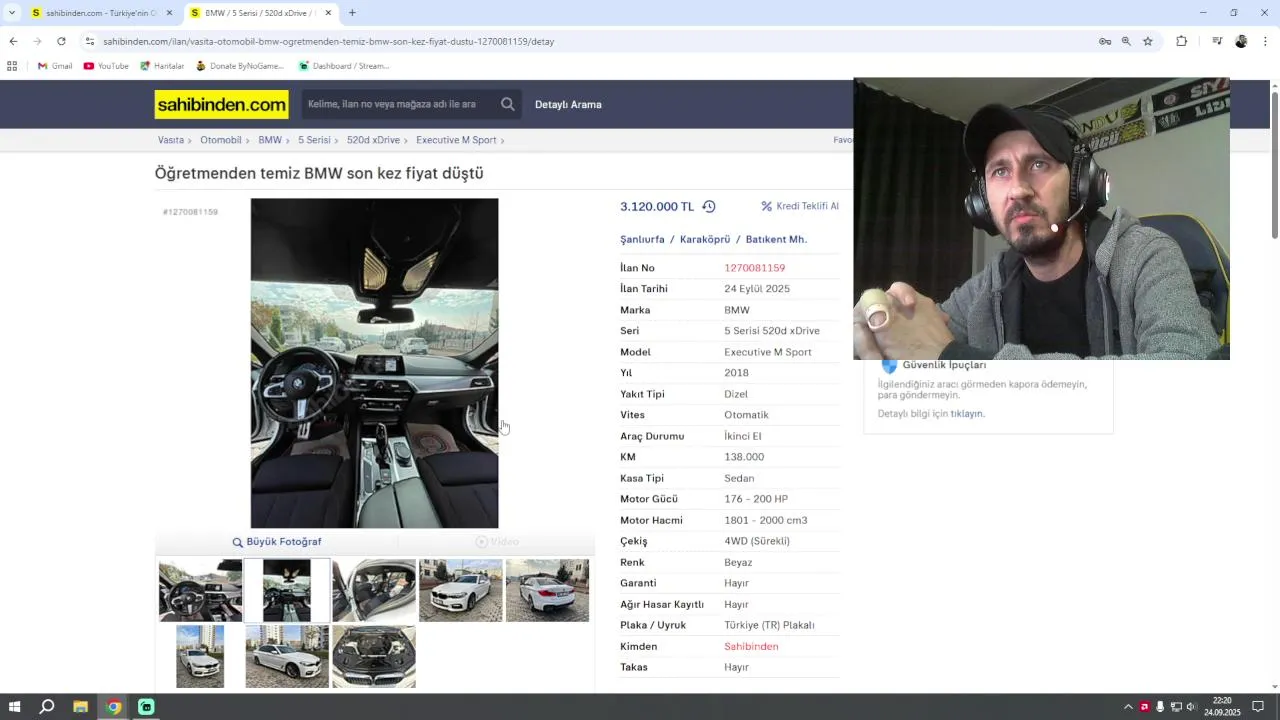The width and height of the screenshot is (1280, 720).
Task: Click the tıklayın link under Güvenlik İpuçları
Action: [x=966, y=414]
